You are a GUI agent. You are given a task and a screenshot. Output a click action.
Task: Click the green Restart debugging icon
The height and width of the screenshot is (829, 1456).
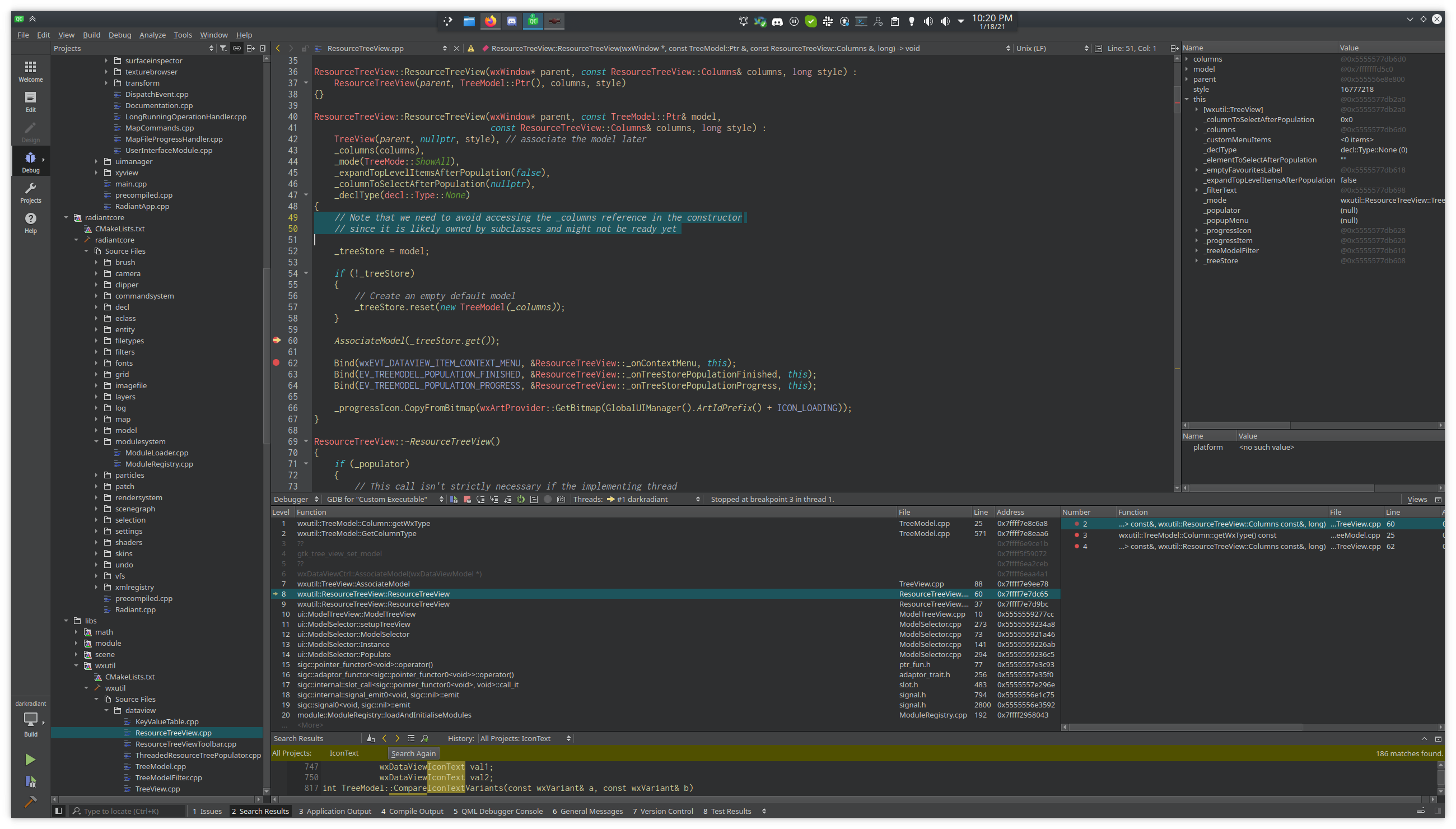point(520,499)
